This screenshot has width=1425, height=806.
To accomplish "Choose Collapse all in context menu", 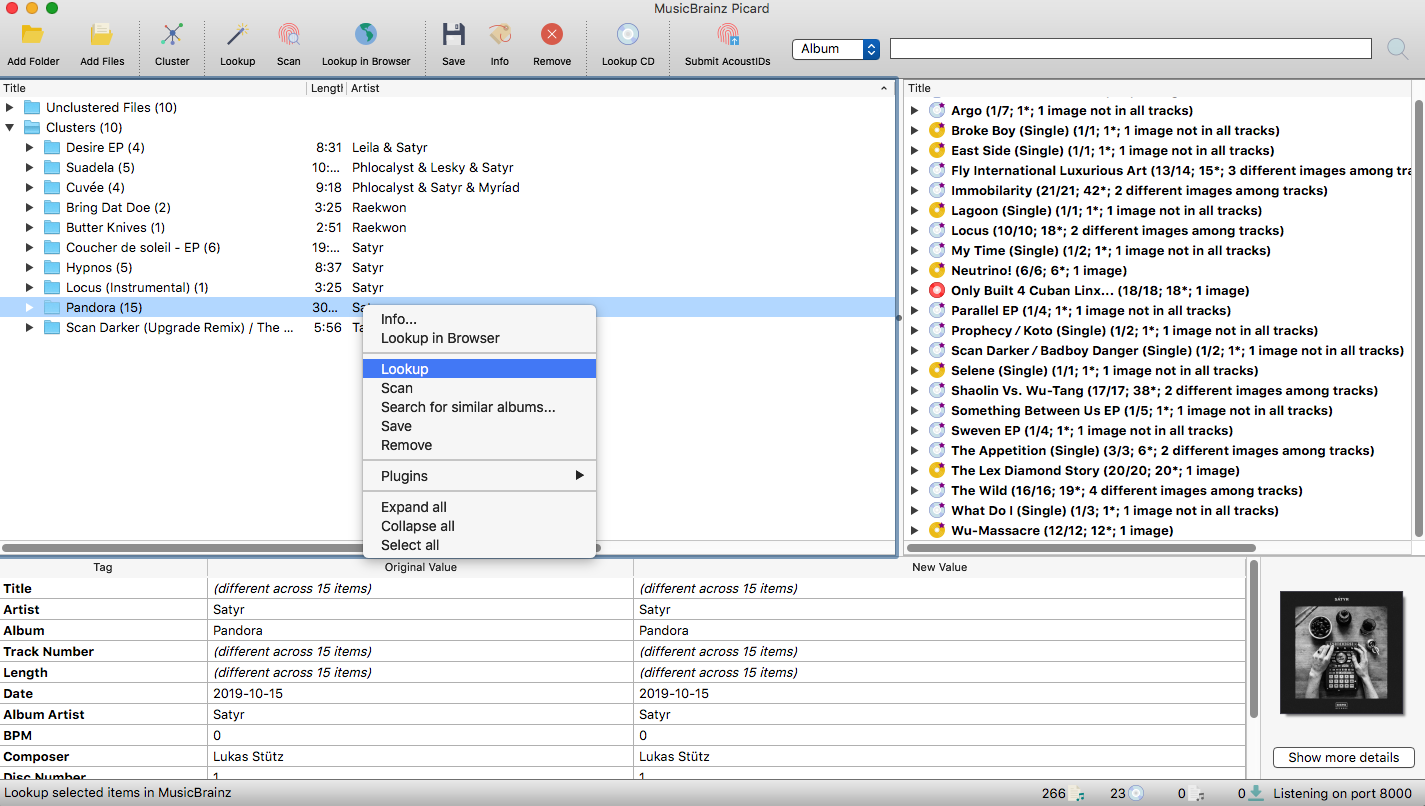I will (x=479, y=526).
